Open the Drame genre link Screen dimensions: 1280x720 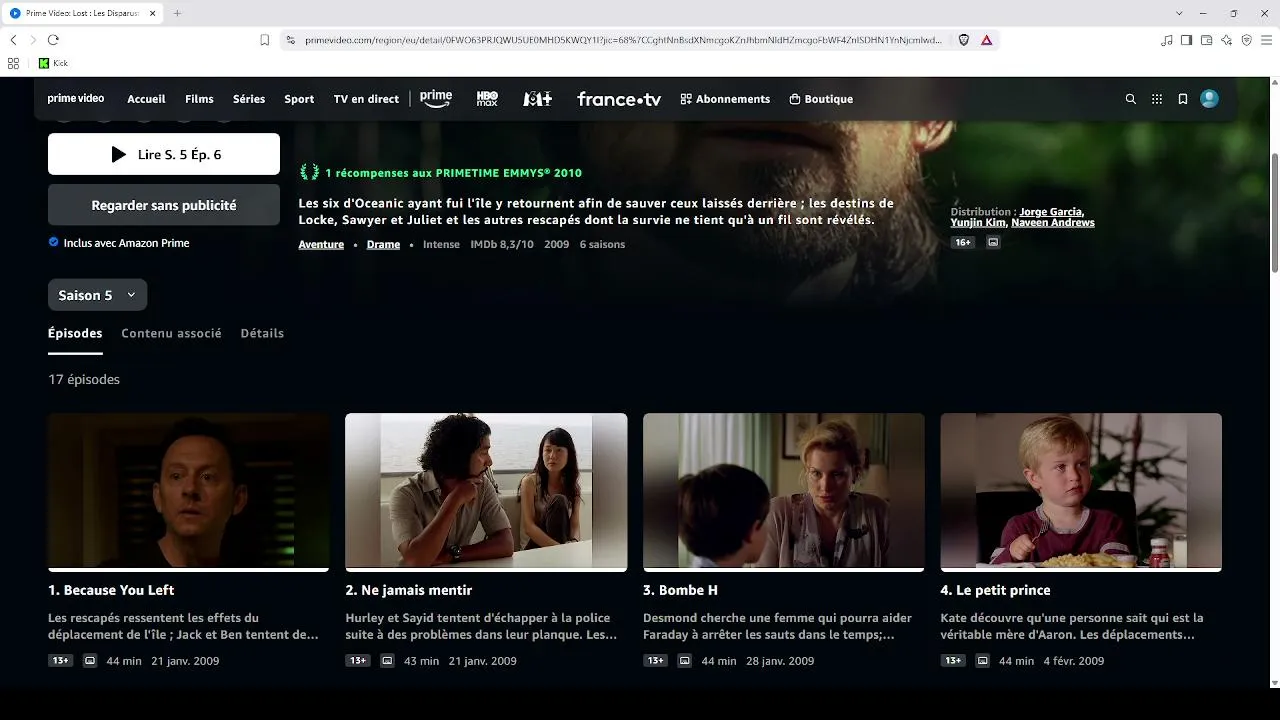coord(383,244)
